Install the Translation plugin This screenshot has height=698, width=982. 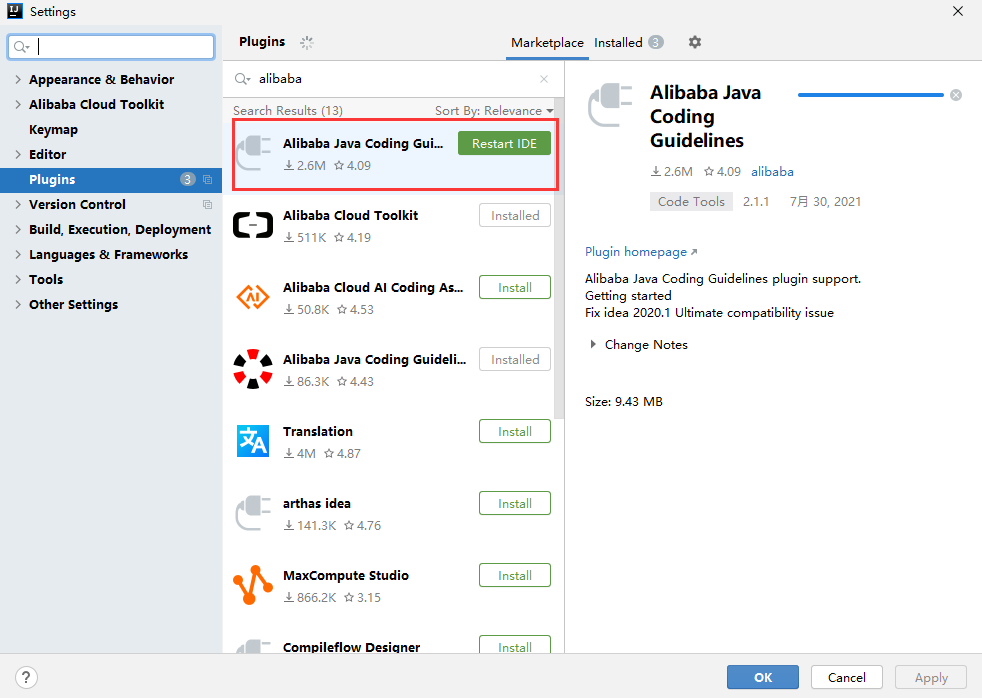[x=515, y=431]
